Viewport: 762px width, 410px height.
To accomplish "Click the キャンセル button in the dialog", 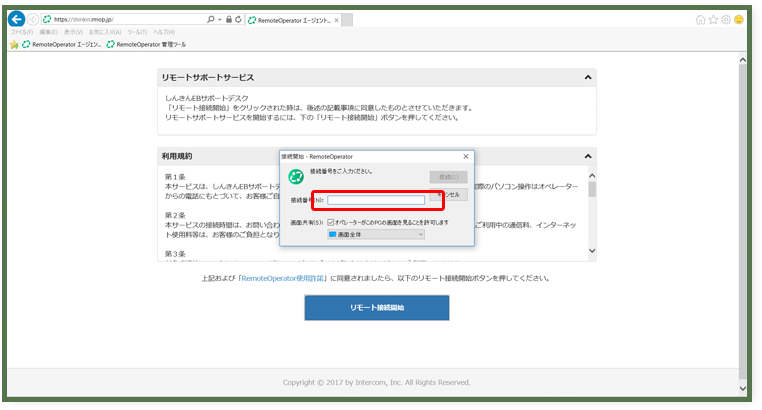I will click(x=449, y=195).
